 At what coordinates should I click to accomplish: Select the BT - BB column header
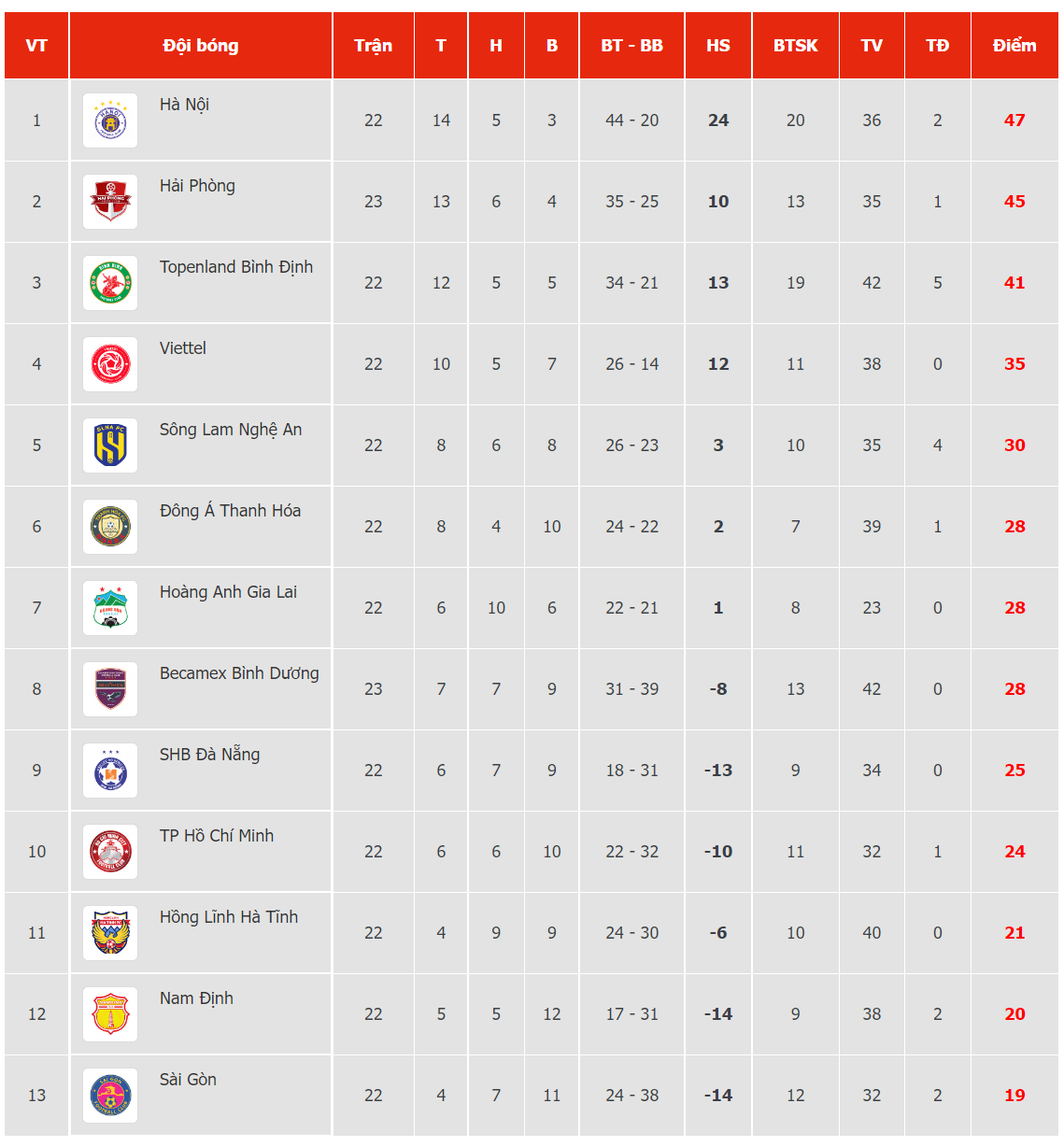coord(631,46)
